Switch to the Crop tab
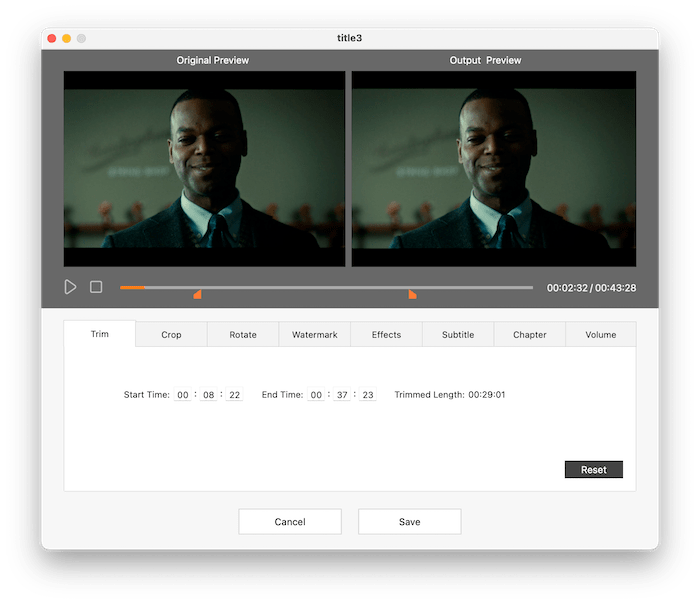Screen dimensions: 700x604 (x=171, y=335)
